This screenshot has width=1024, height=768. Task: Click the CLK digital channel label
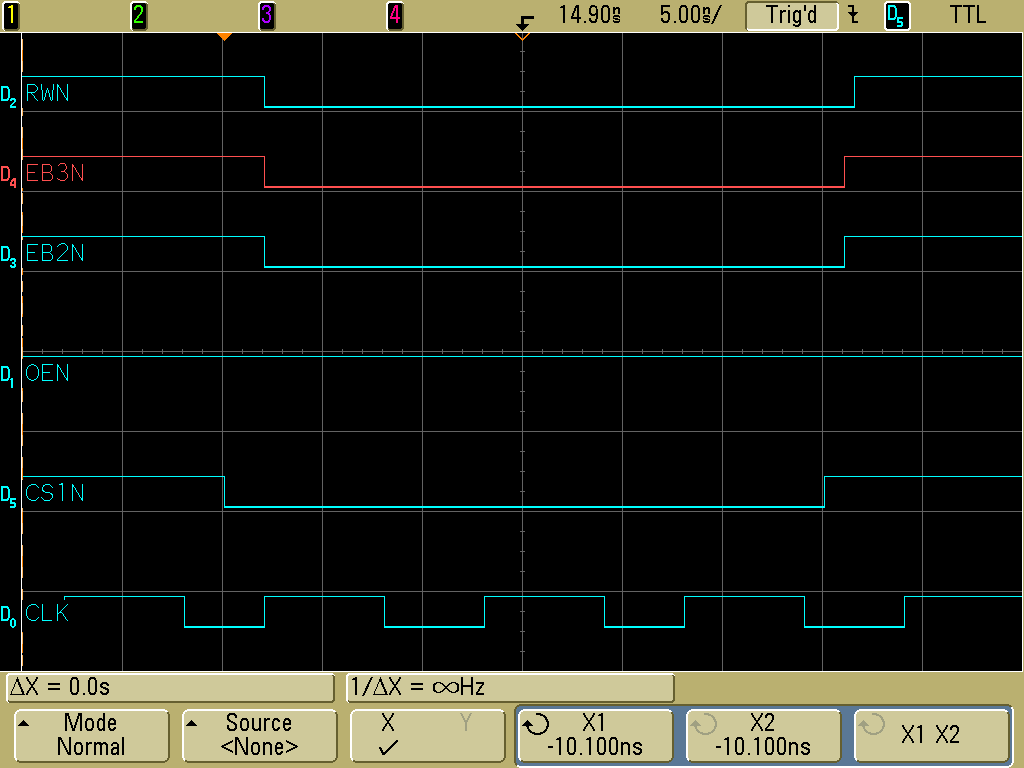click(48, 613)
